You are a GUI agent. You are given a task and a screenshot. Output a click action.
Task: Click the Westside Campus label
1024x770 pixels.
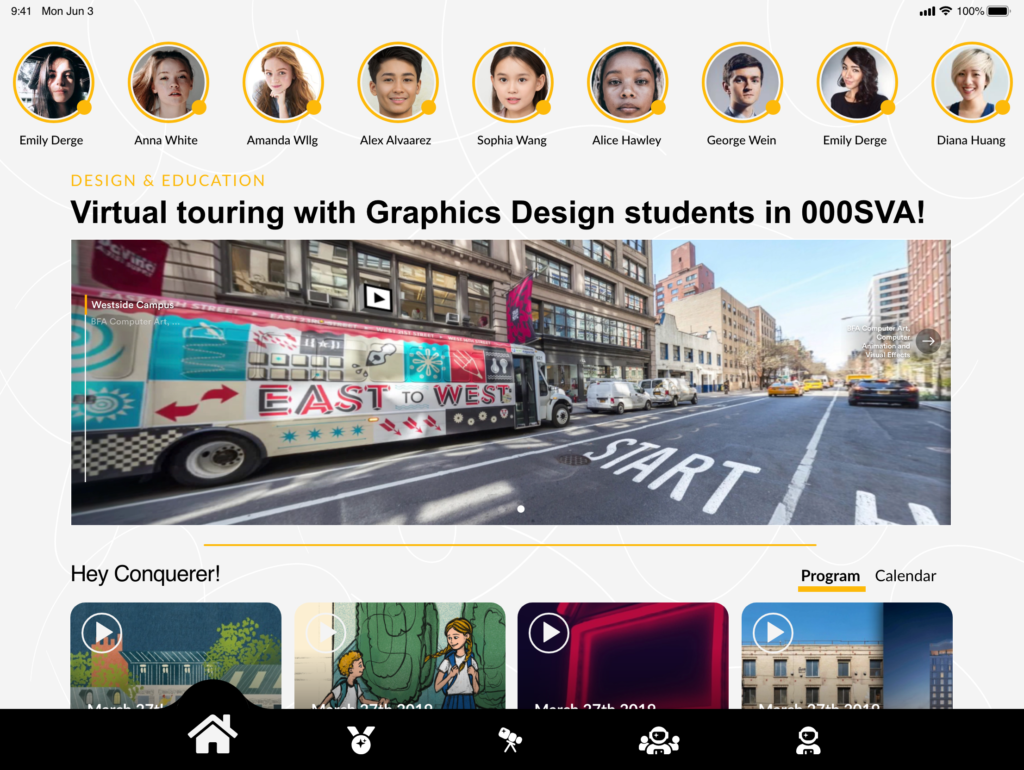click(132, 304)
